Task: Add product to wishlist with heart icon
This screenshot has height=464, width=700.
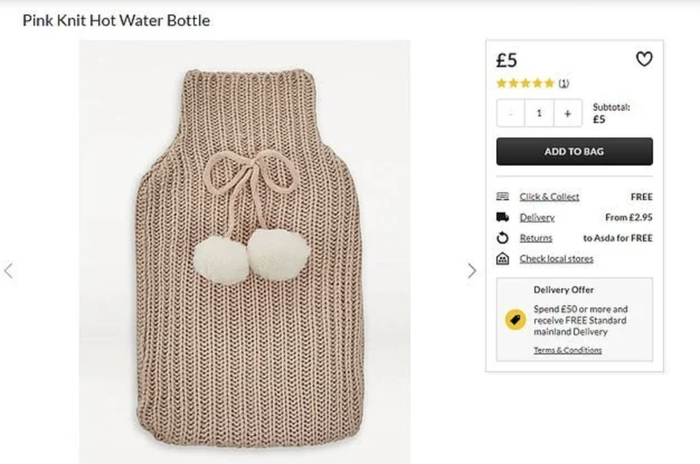Action: pos(644,60)
